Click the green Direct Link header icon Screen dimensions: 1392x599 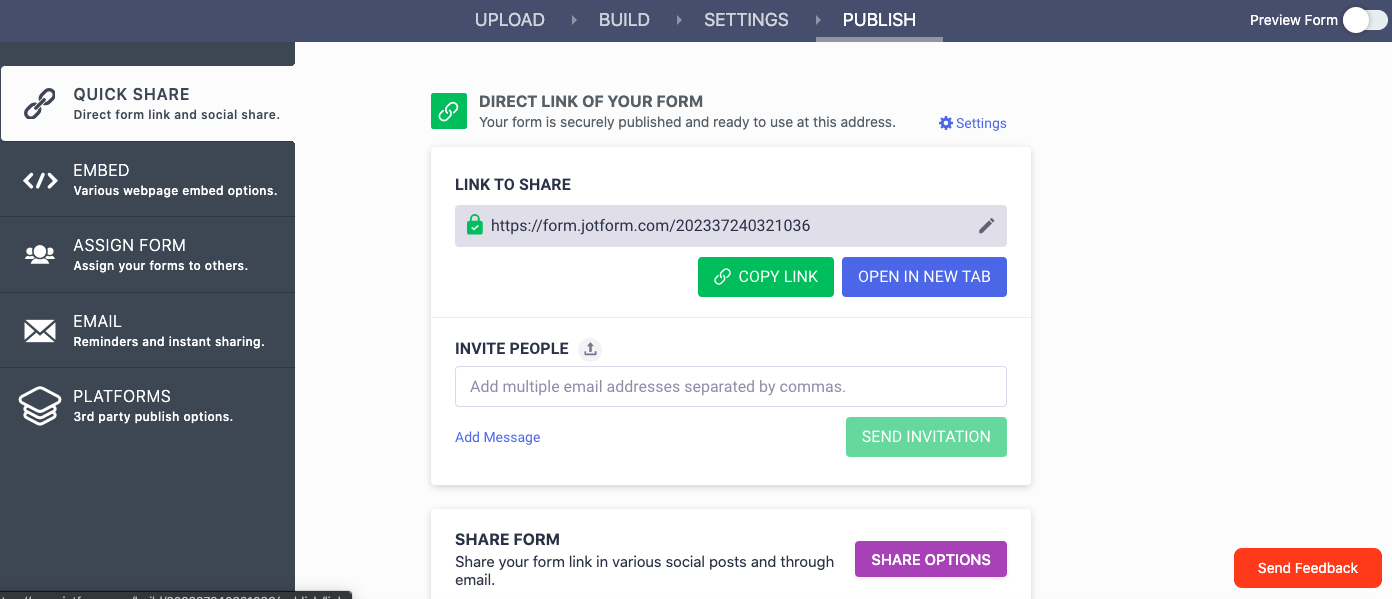449,111
